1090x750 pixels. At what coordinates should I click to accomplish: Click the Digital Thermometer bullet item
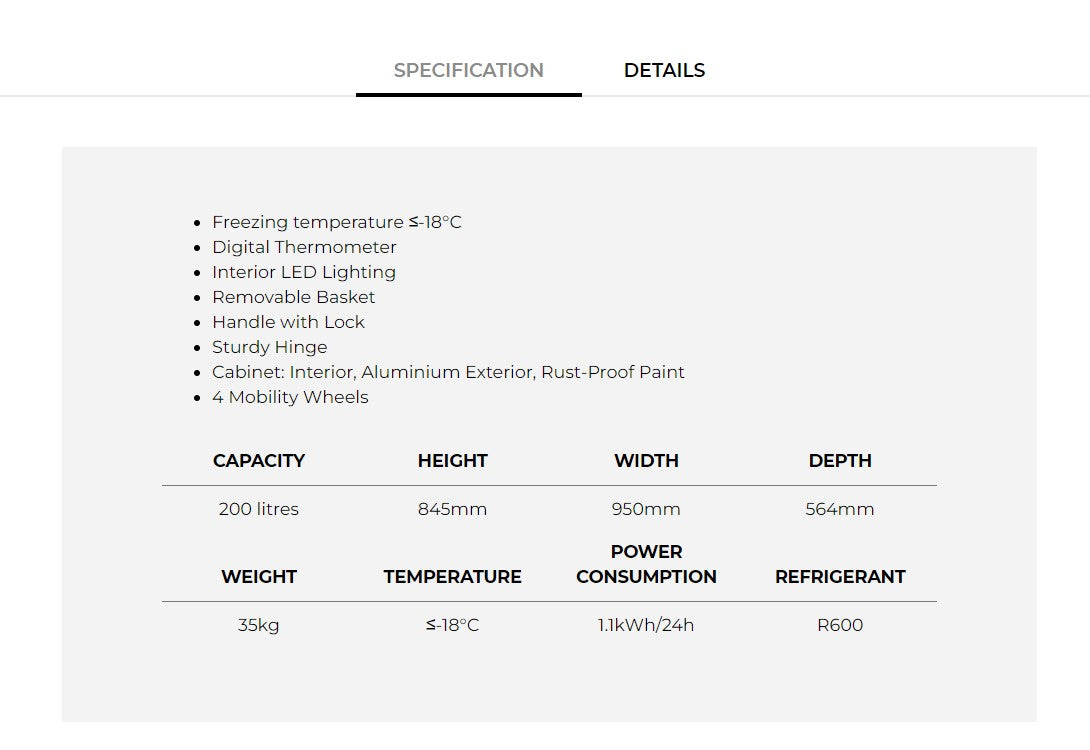pos(304,247)
